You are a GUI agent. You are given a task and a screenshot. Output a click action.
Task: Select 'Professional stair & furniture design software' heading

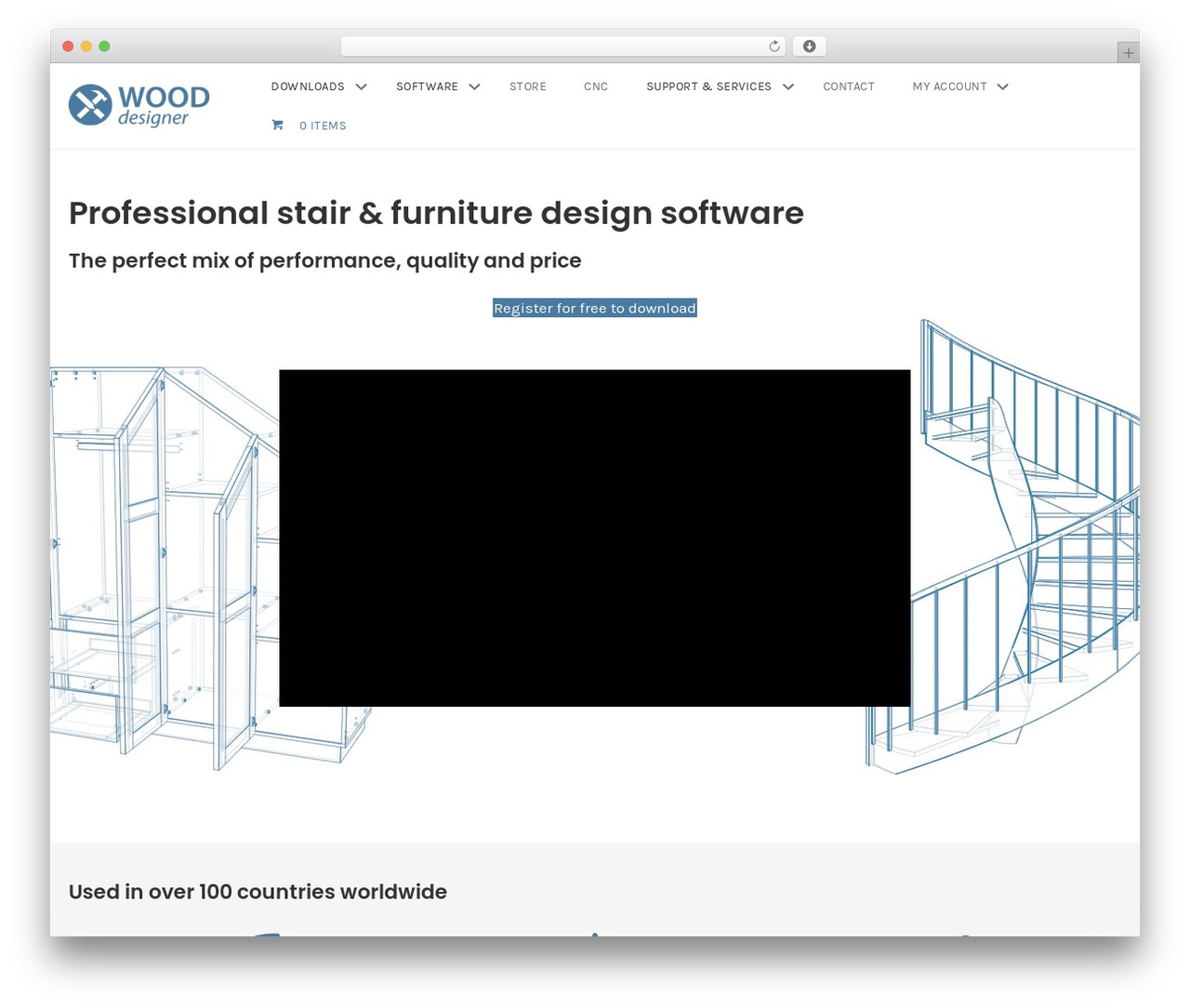click(x=436, y=213)
